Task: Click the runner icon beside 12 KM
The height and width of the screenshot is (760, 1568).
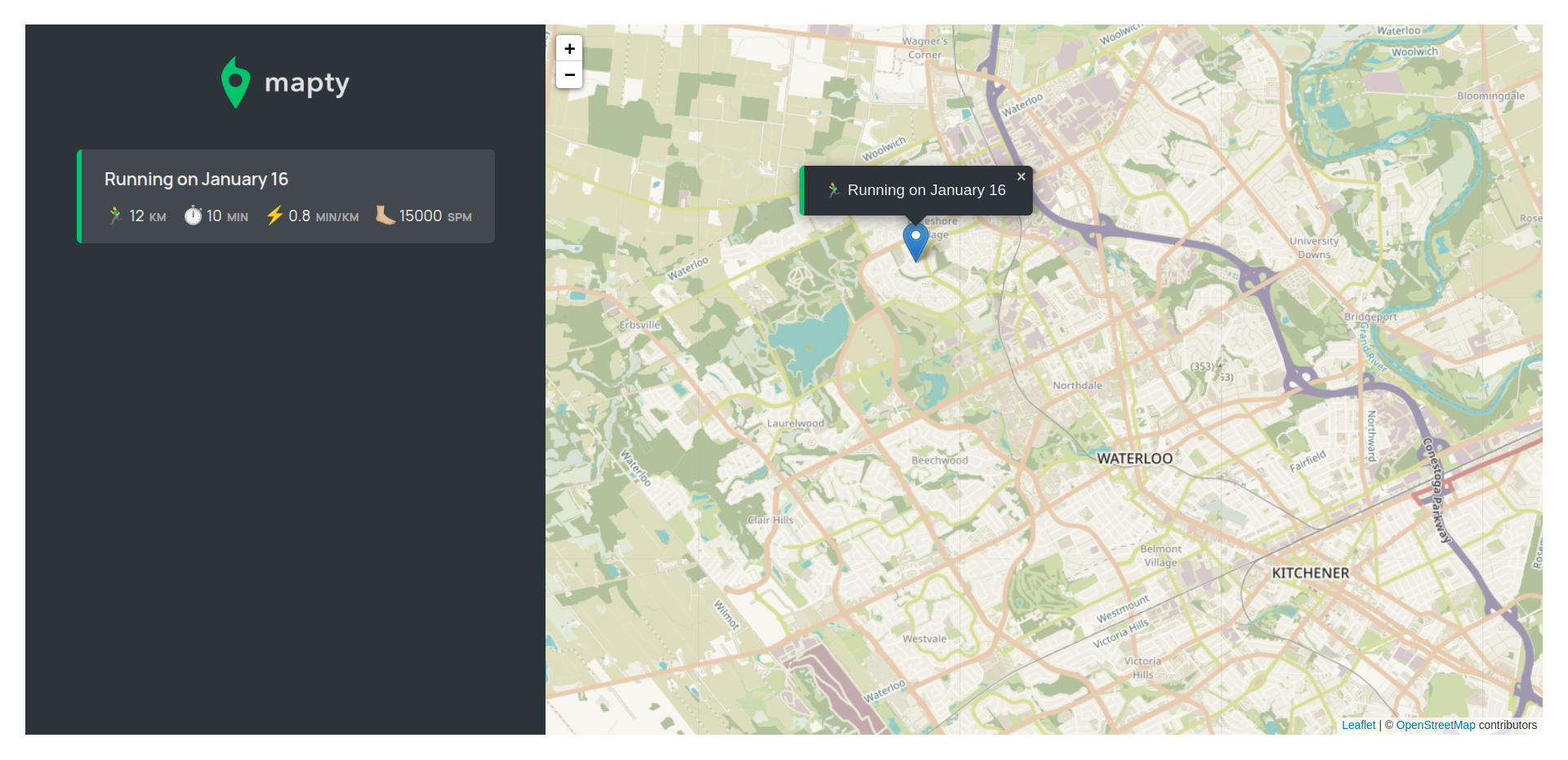Action: coord(115,216)
